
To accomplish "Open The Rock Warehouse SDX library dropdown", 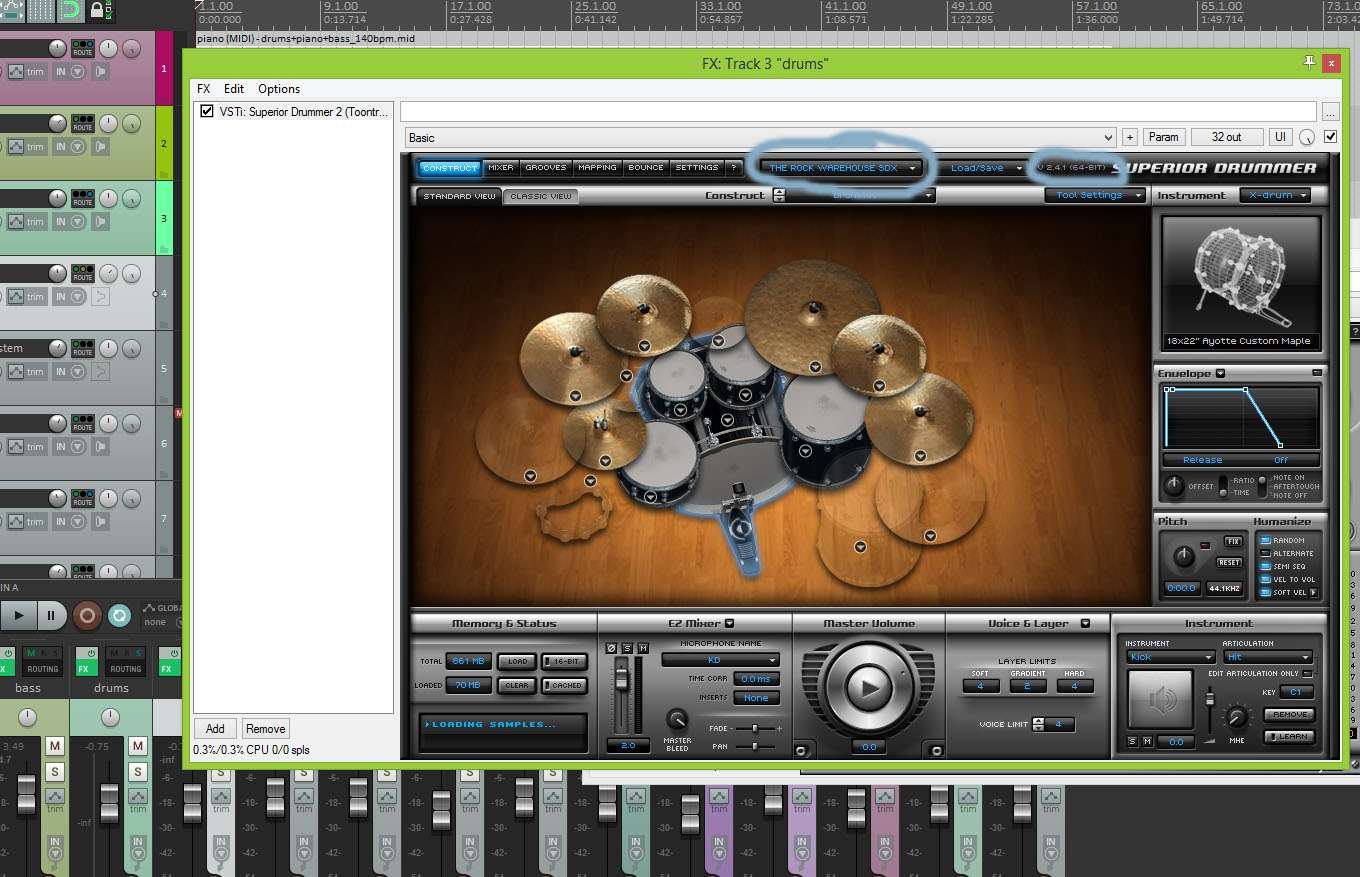I will (841, 168).
